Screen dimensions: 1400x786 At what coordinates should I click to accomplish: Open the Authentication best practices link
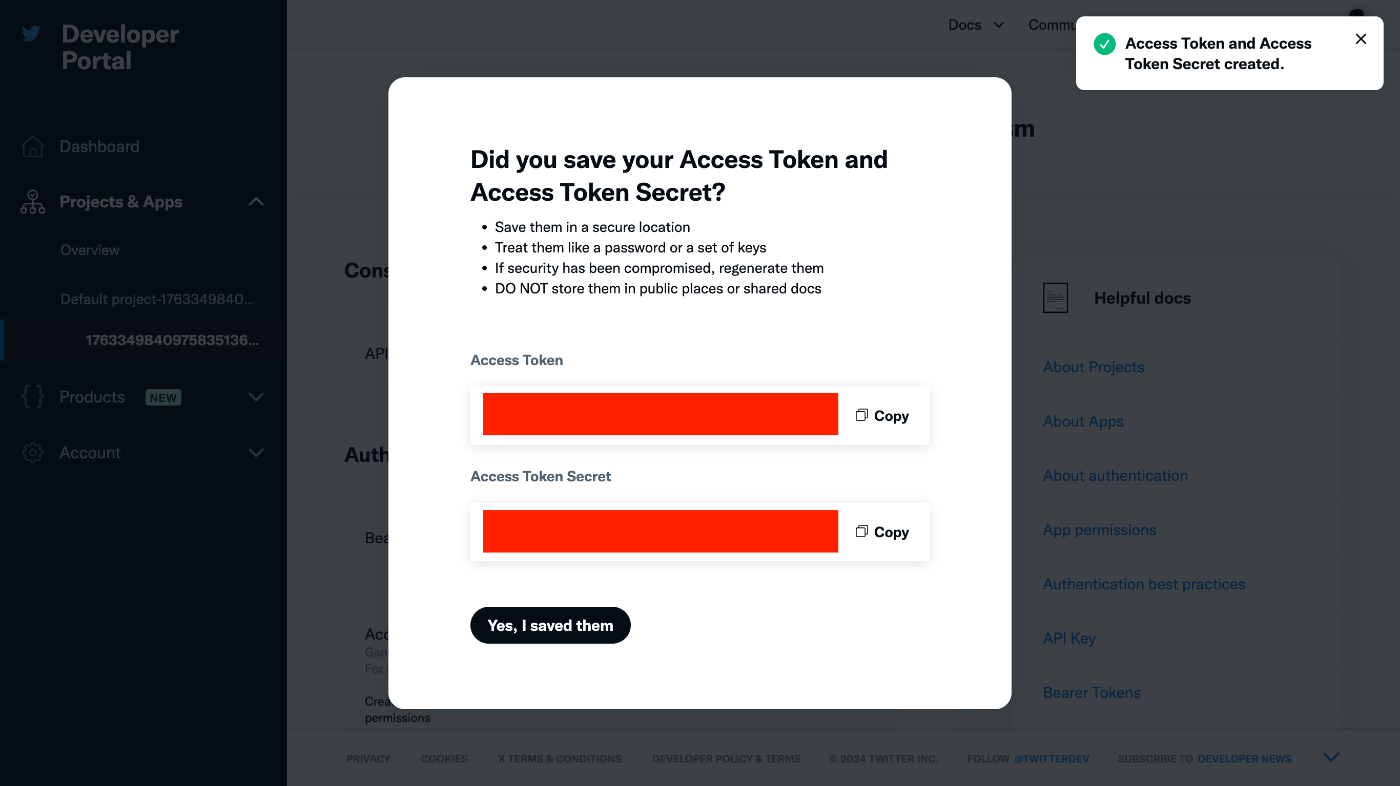click(1144, 584)
